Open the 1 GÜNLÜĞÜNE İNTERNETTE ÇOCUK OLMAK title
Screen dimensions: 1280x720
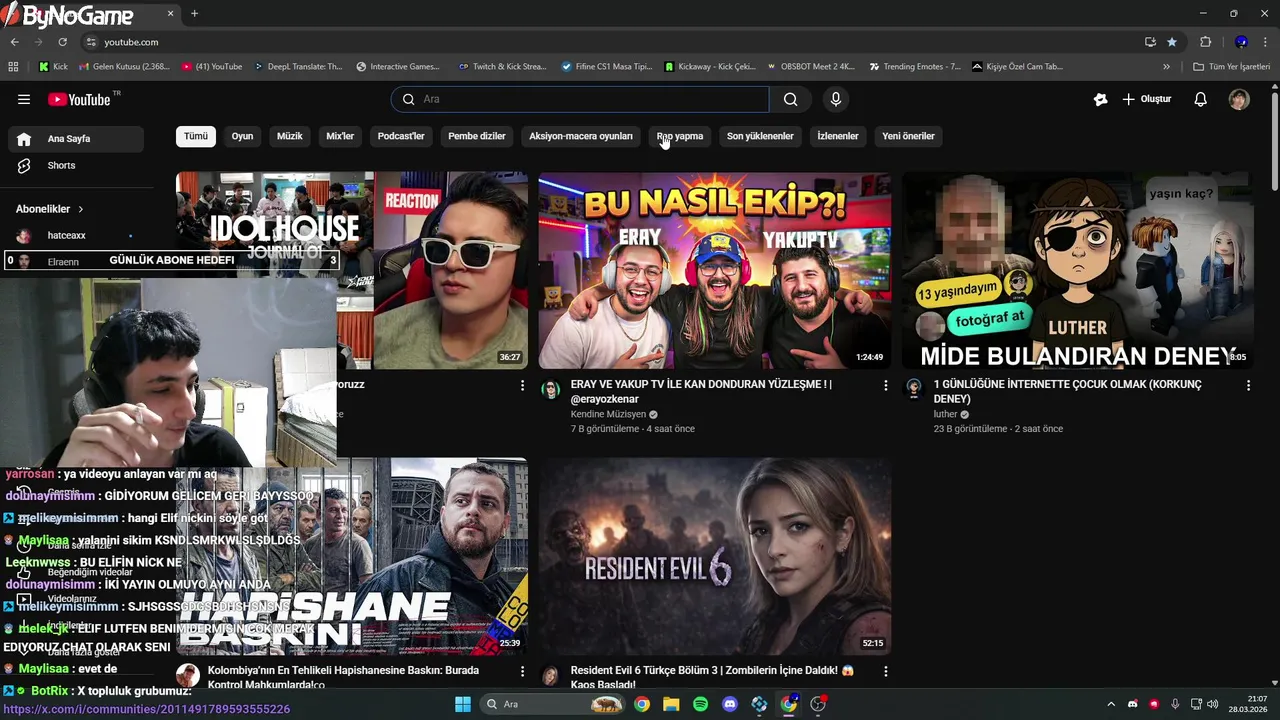tap(1068, 391)
